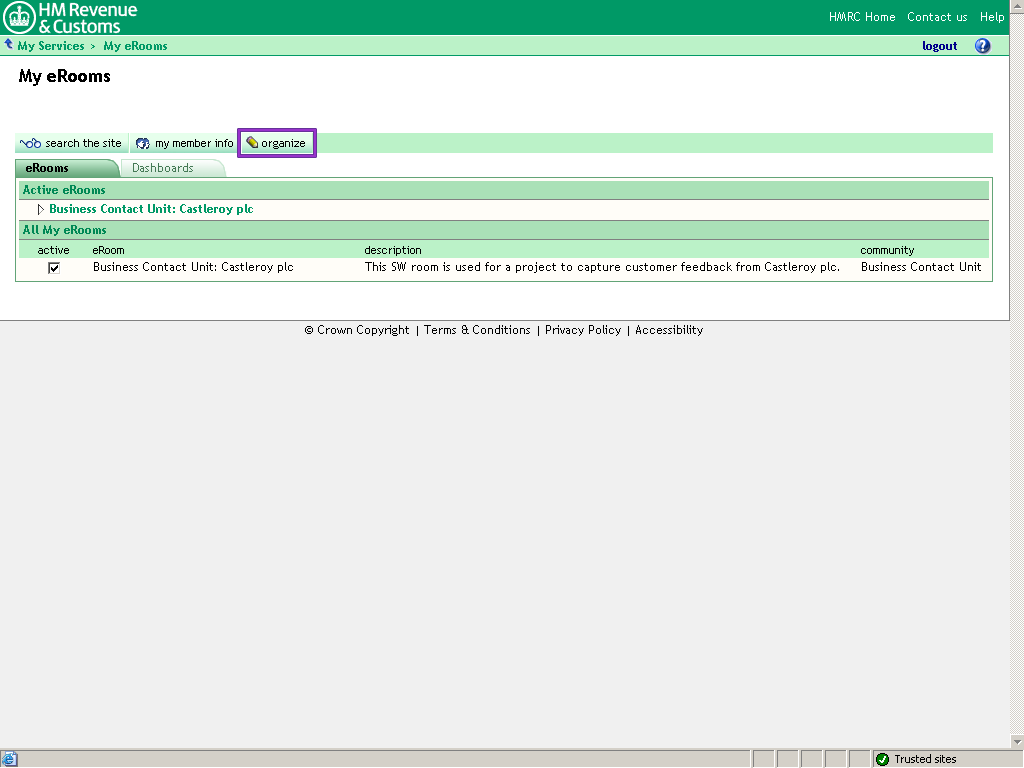Uncheck active box for Castleroy plc eRoom

54,268
